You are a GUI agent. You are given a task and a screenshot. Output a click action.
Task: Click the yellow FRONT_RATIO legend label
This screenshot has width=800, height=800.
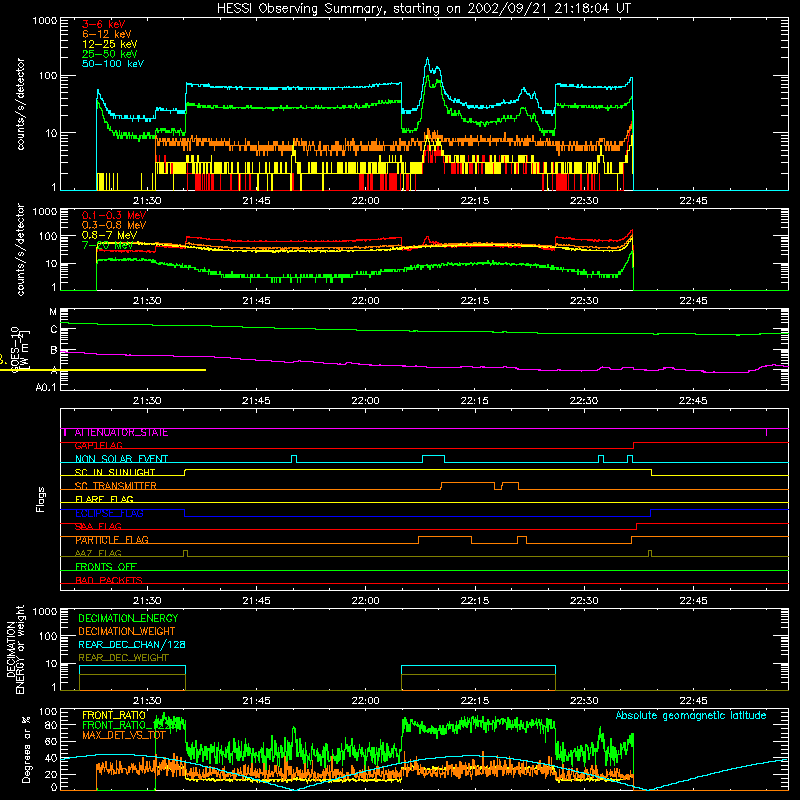(x=114, y=715)
